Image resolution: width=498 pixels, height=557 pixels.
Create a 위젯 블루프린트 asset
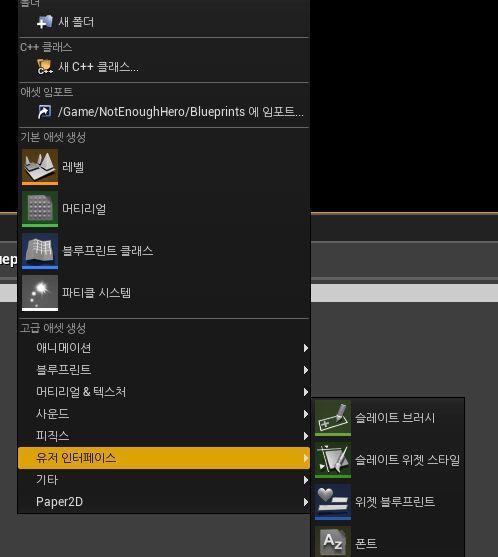388,502
